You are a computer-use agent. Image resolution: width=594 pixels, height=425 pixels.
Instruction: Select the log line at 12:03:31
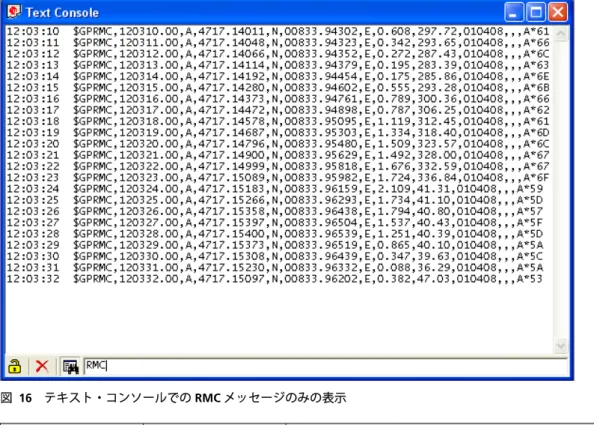(275, 268)
